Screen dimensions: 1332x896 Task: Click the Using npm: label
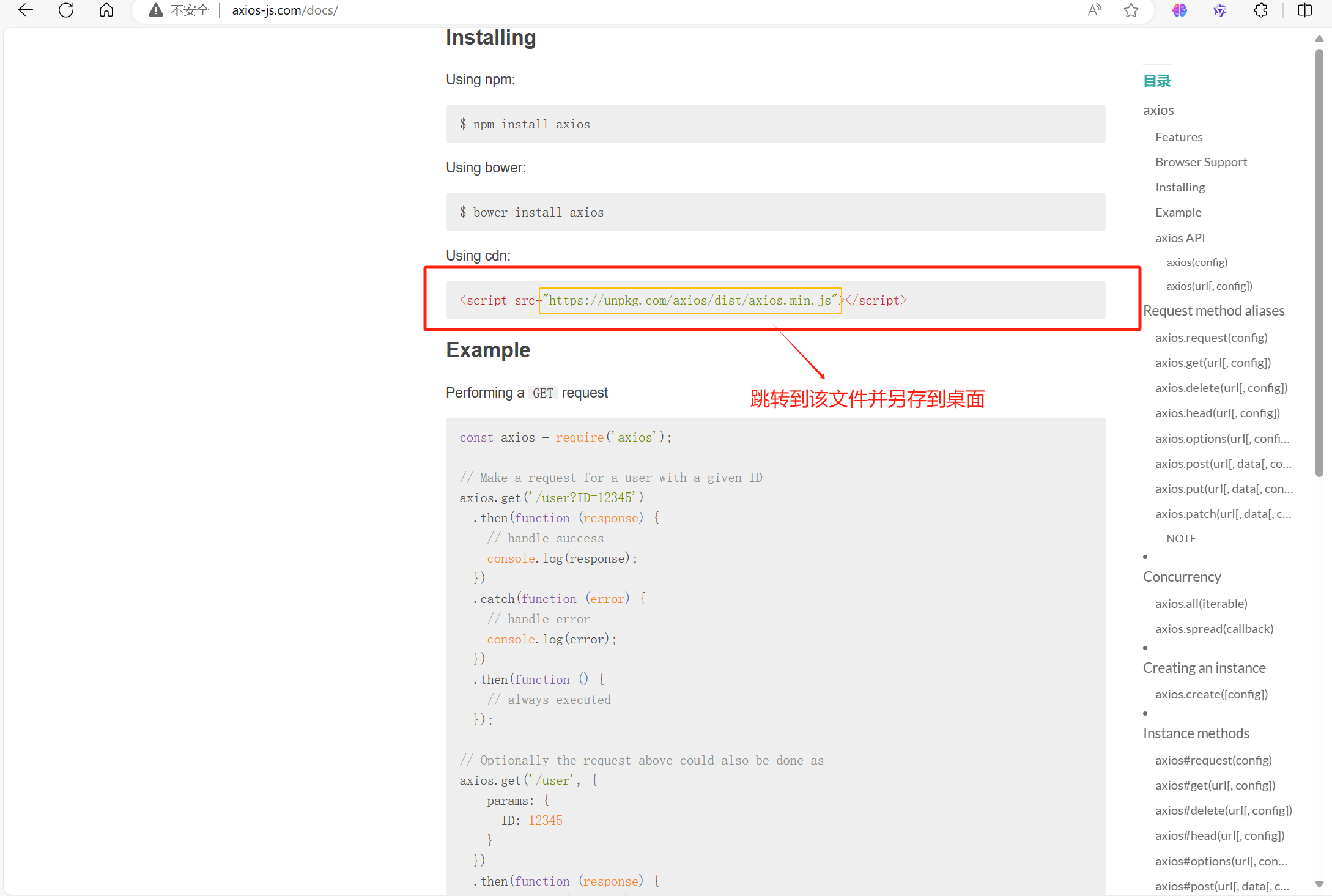click(x=481, y=80)
